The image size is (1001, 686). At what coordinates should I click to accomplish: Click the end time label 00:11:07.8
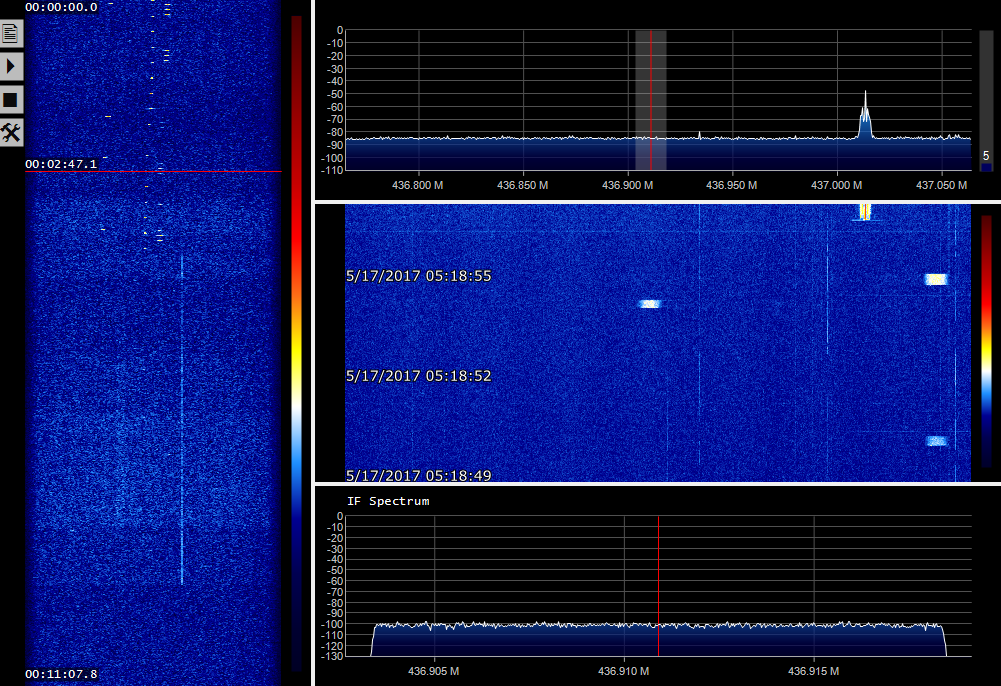(61, 674)
